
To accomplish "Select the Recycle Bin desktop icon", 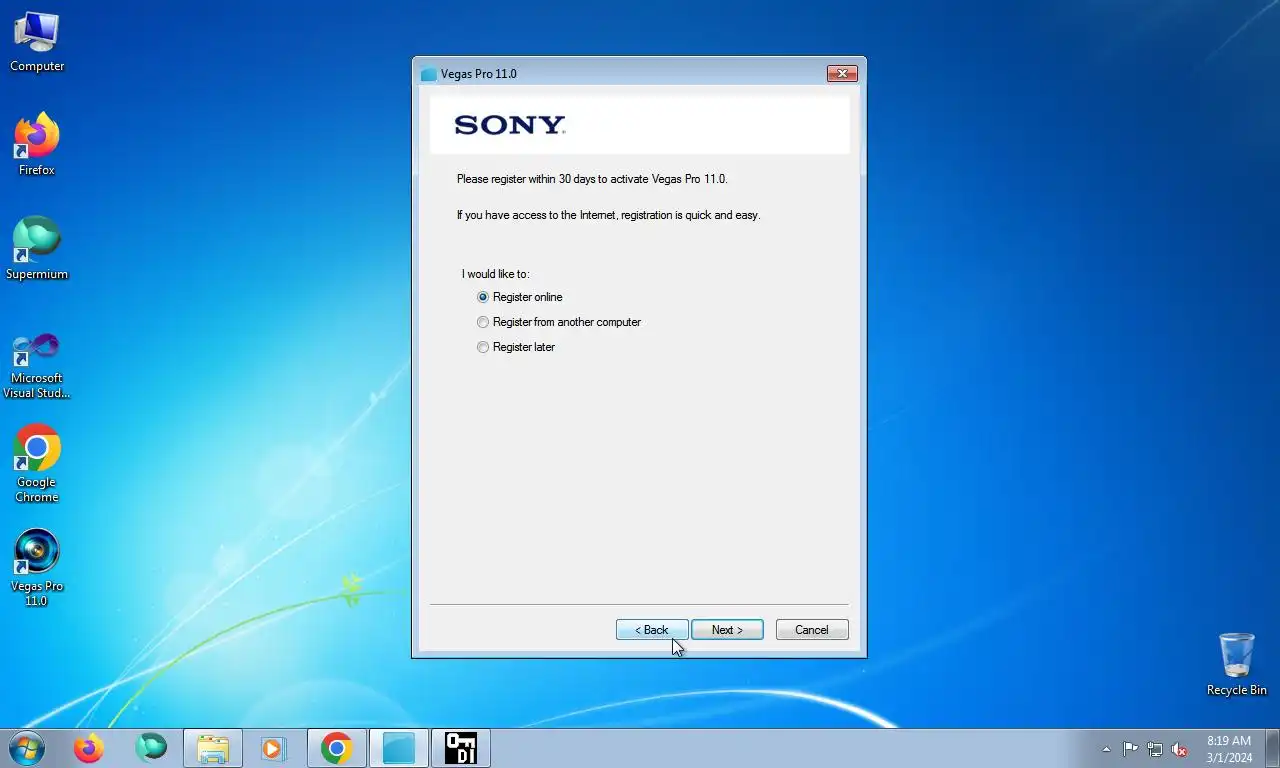I will pyautogui.click(x=1237, y=664).
